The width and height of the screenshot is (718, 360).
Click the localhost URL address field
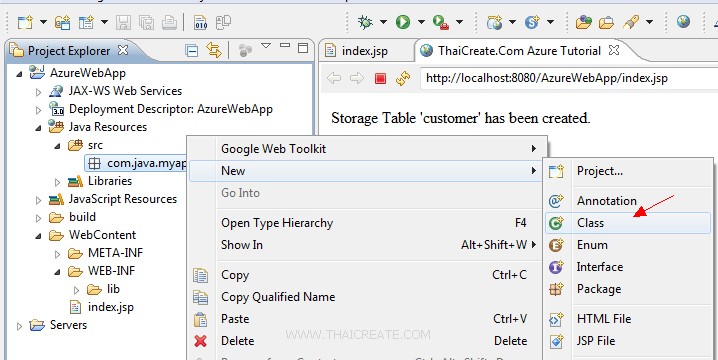[569, 78]
